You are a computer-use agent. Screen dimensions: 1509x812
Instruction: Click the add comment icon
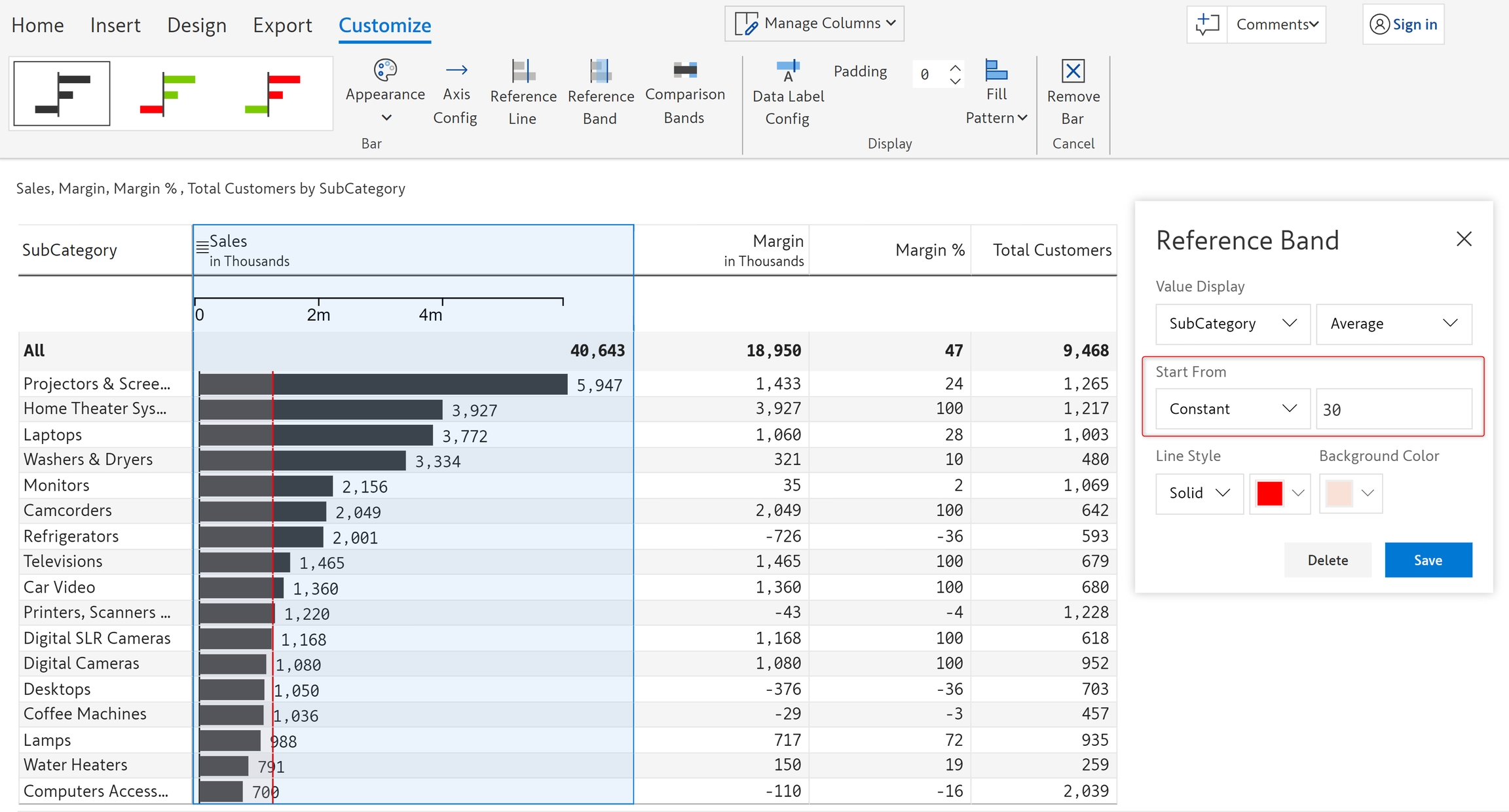pos(1207,25)
